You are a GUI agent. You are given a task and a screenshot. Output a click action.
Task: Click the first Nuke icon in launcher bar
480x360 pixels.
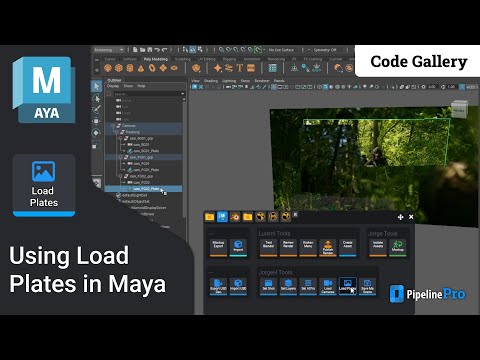(260, 217)
